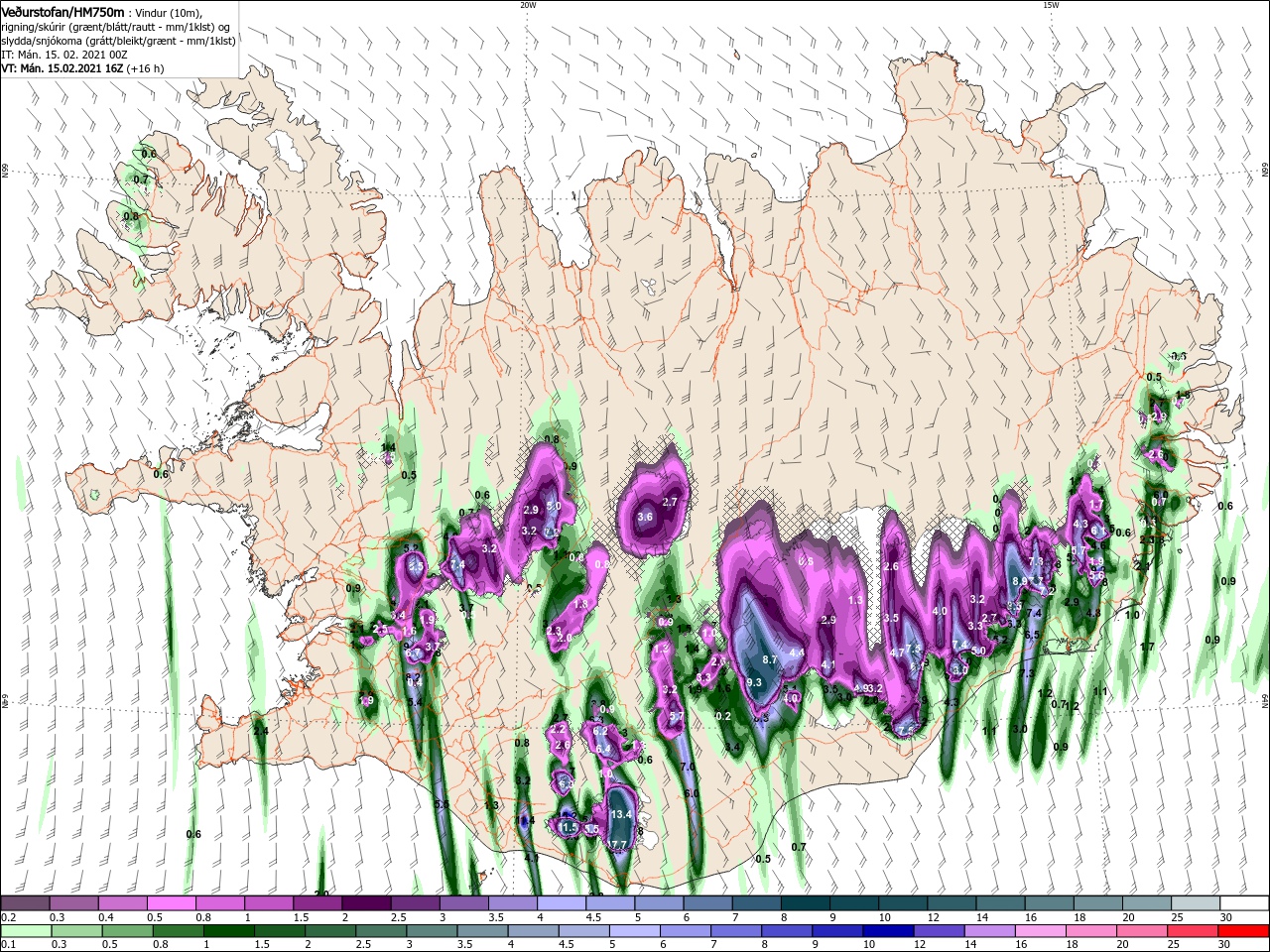Click the white 30 swatch in sleet/snow scale

tap(1242, 903)
